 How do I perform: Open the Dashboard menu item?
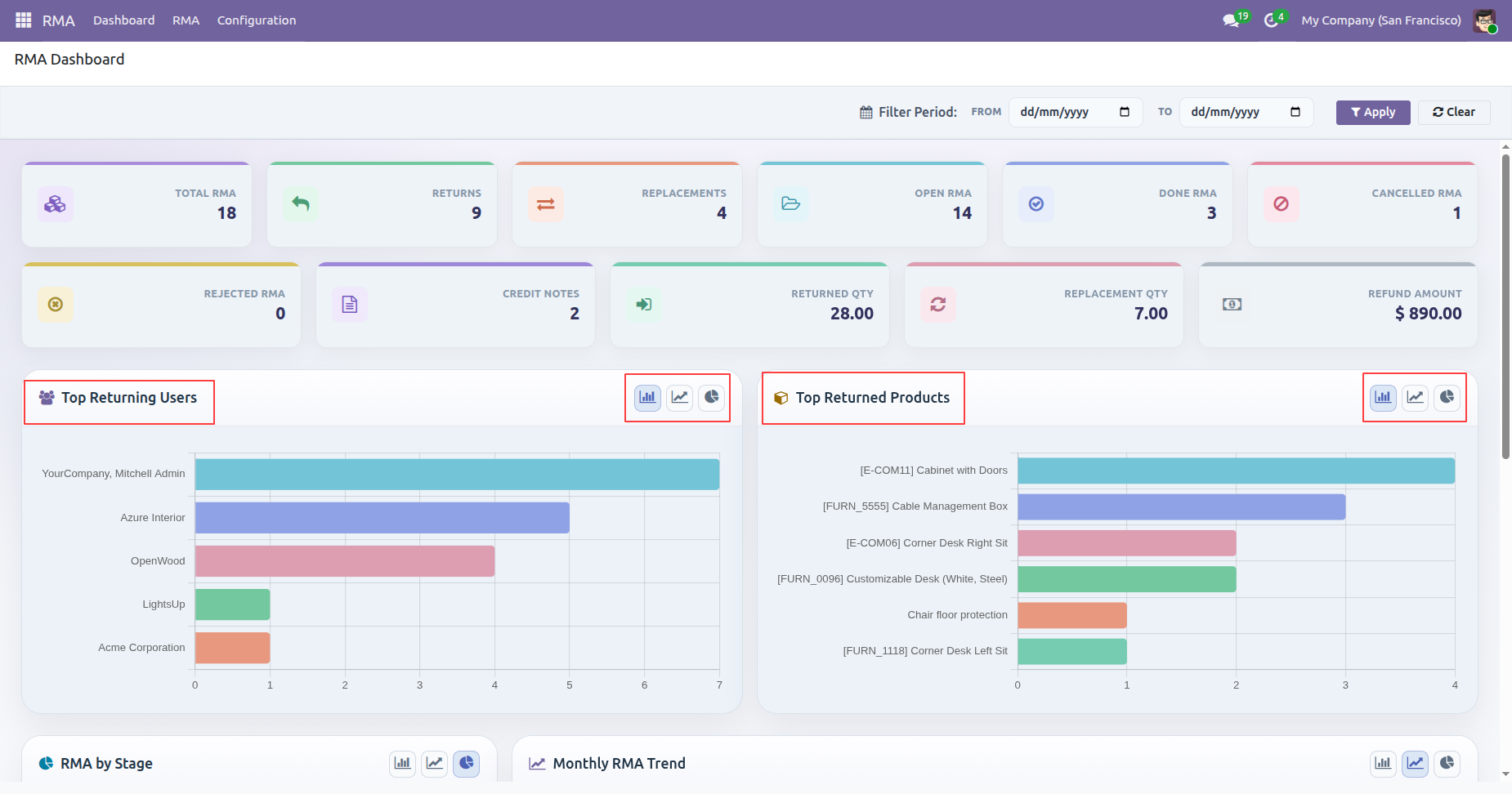[x=123, y=20]
